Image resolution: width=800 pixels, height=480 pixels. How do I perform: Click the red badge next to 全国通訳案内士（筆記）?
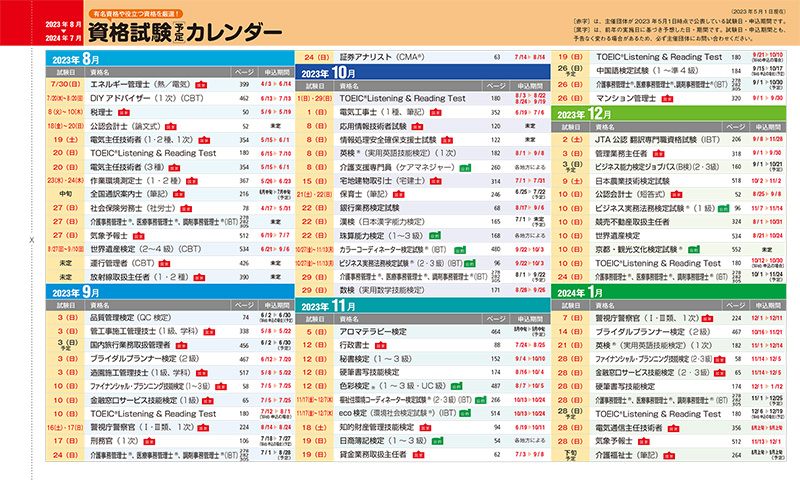pyautogui.click(x=179, y=194)
